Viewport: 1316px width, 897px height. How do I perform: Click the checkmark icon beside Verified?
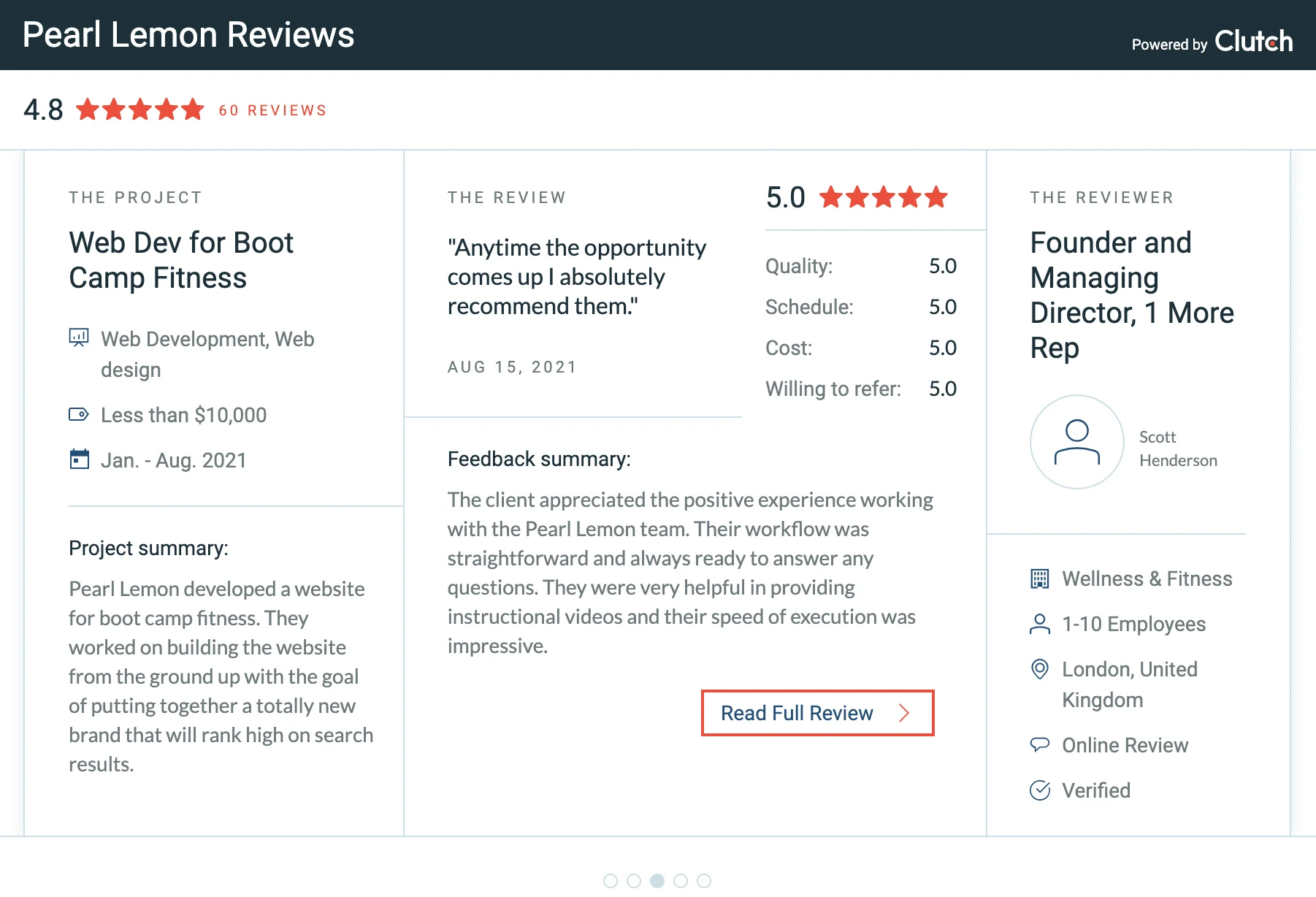(1039, 790)
